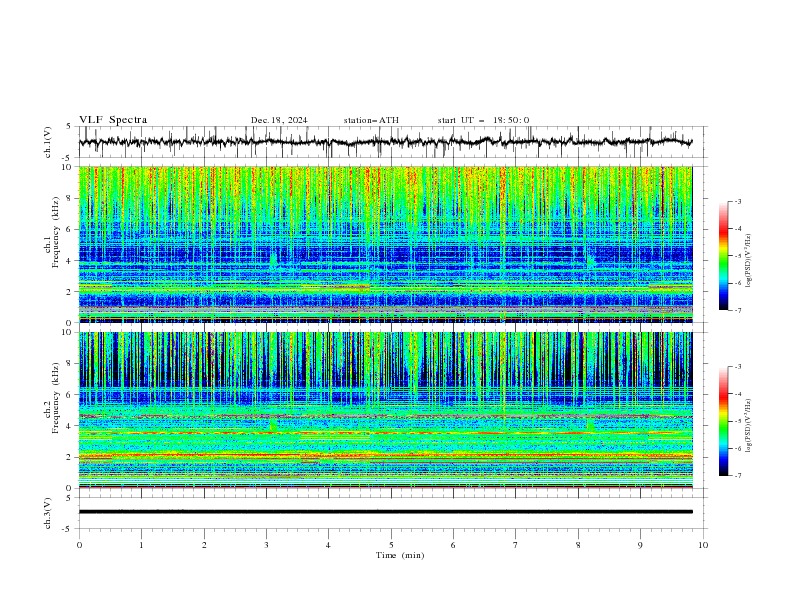Click the "-7" tick on lower colorbar

737,475
